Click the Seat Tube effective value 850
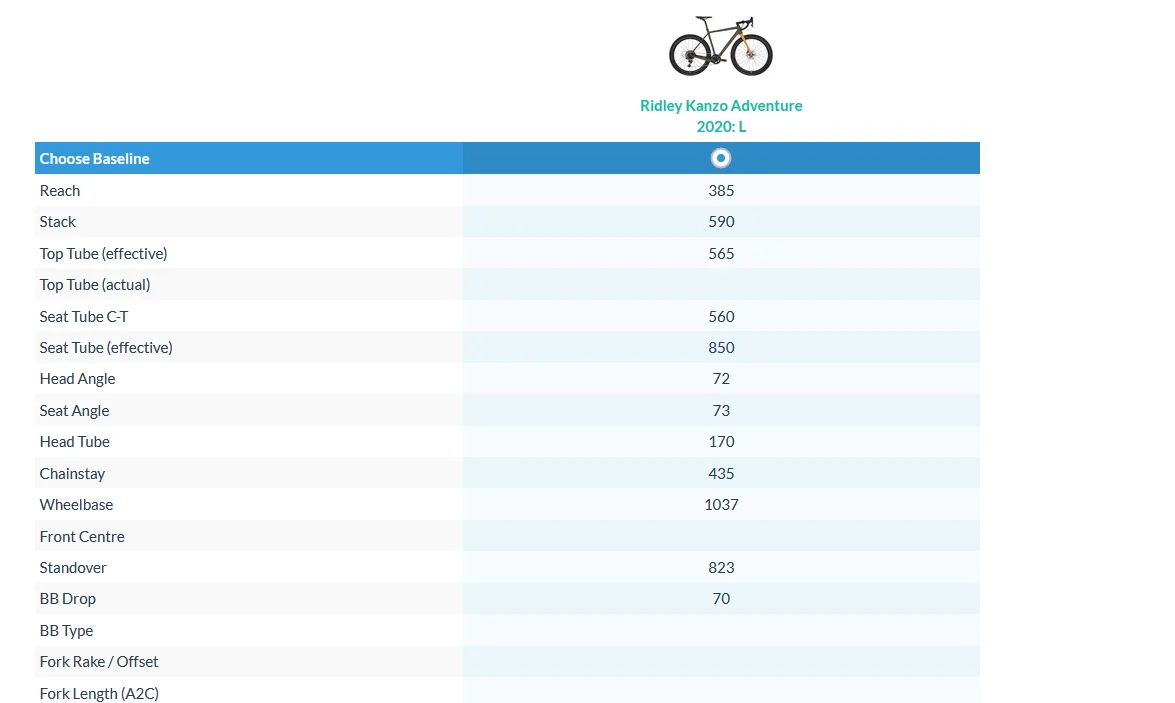 [721, 348]
